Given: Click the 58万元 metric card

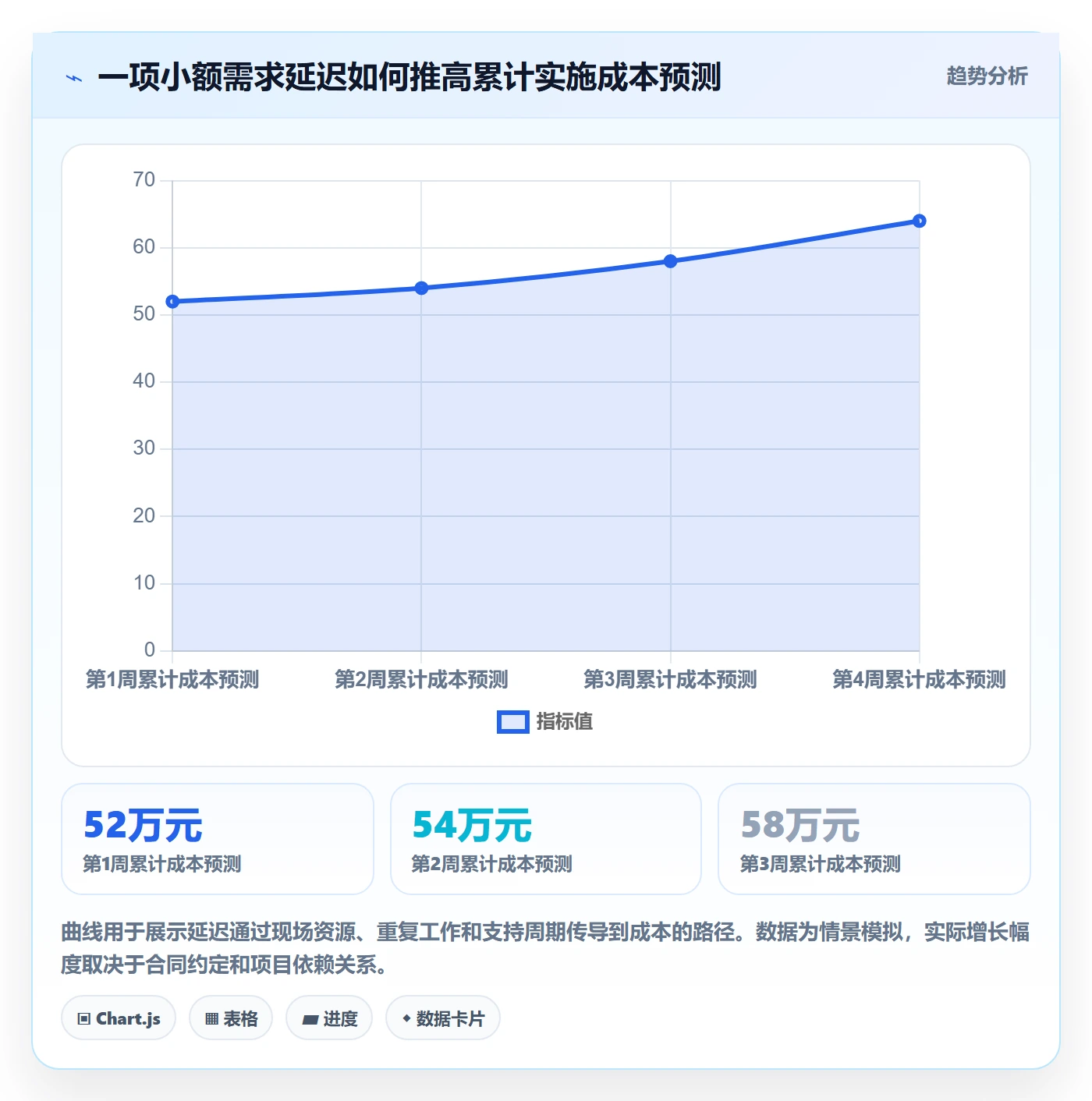Looking at the screenshot, I should 874,839.
